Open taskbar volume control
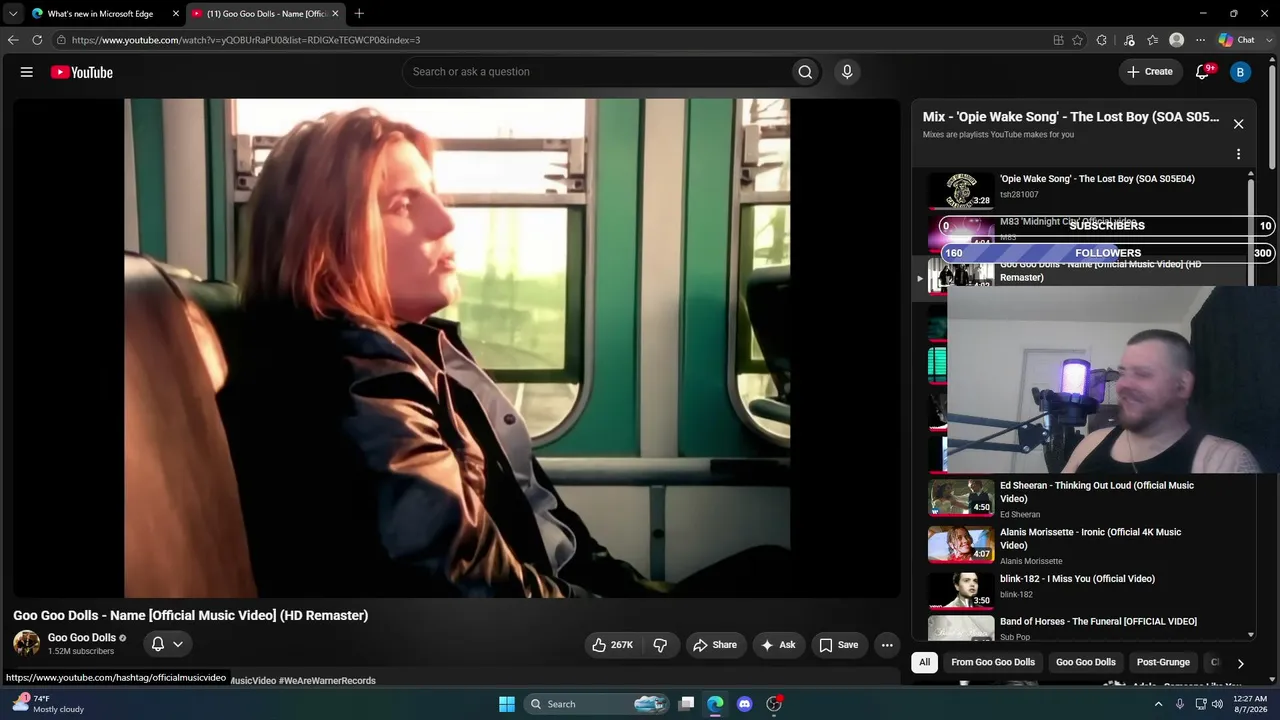This screenshot has height=720, width=1280. [1217, 704]
